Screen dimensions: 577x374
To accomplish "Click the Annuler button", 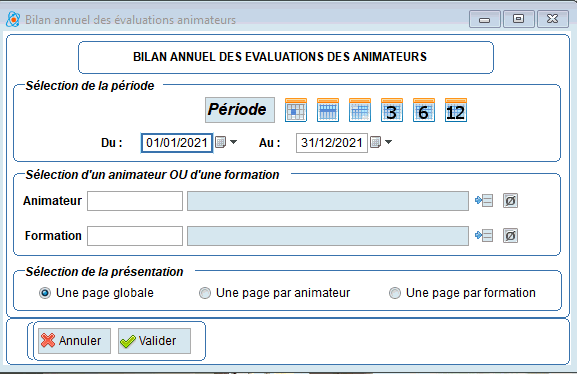I will point(74,341).
